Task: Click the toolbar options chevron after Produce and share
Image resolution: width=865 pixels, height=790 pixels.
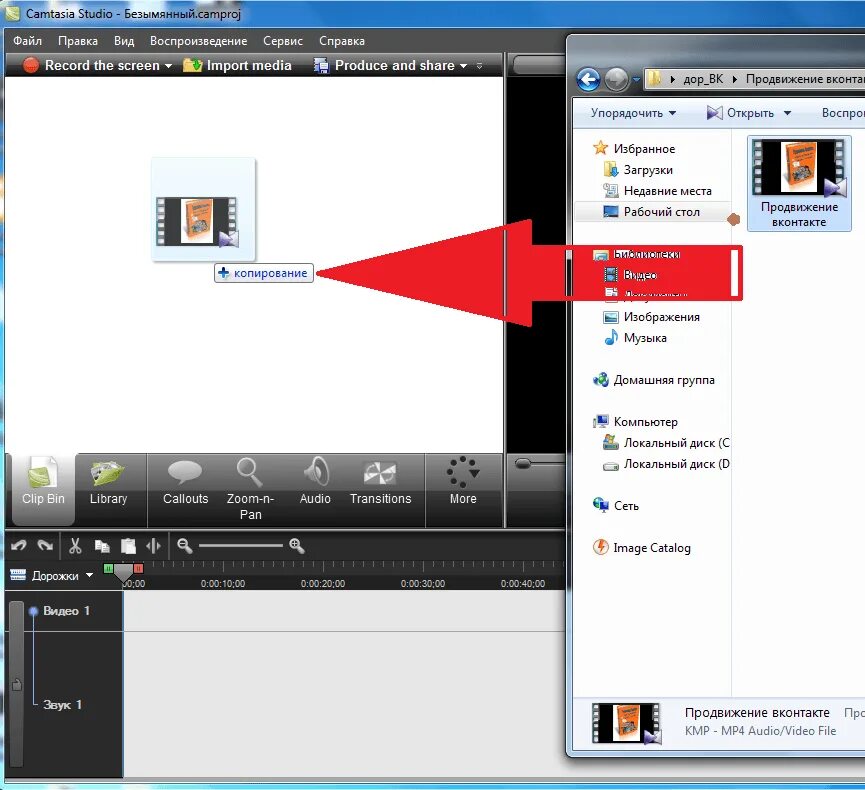Action: point(479,66)
